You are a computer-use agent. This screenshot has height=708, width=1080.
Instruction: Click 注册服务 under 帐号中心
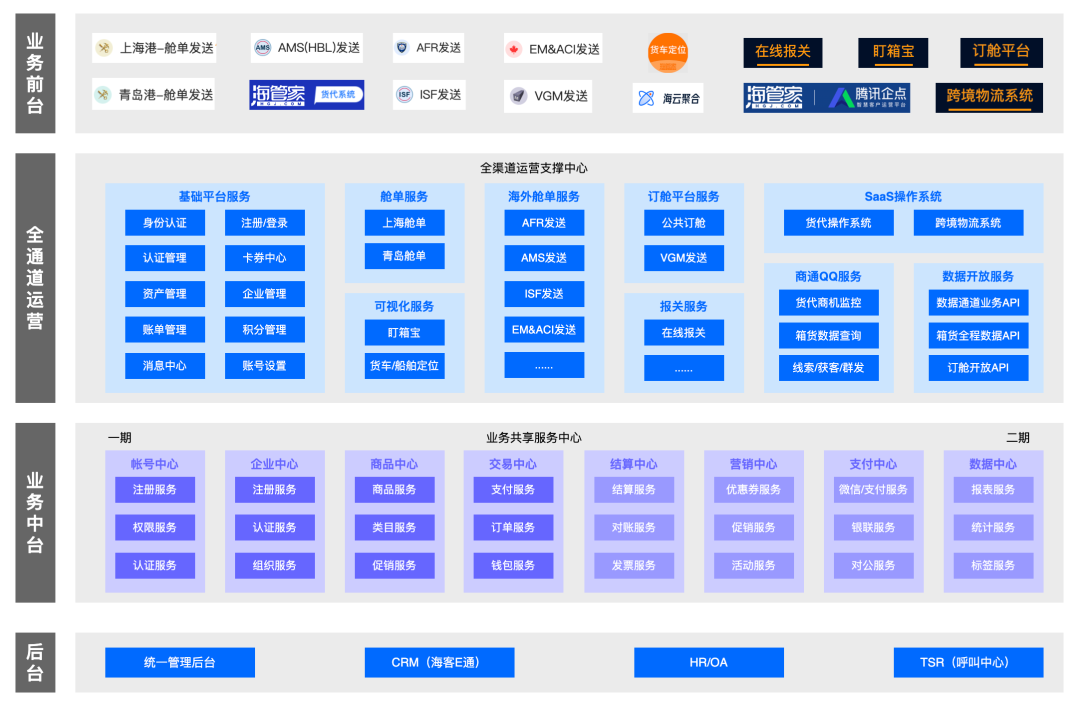point(155,490)
